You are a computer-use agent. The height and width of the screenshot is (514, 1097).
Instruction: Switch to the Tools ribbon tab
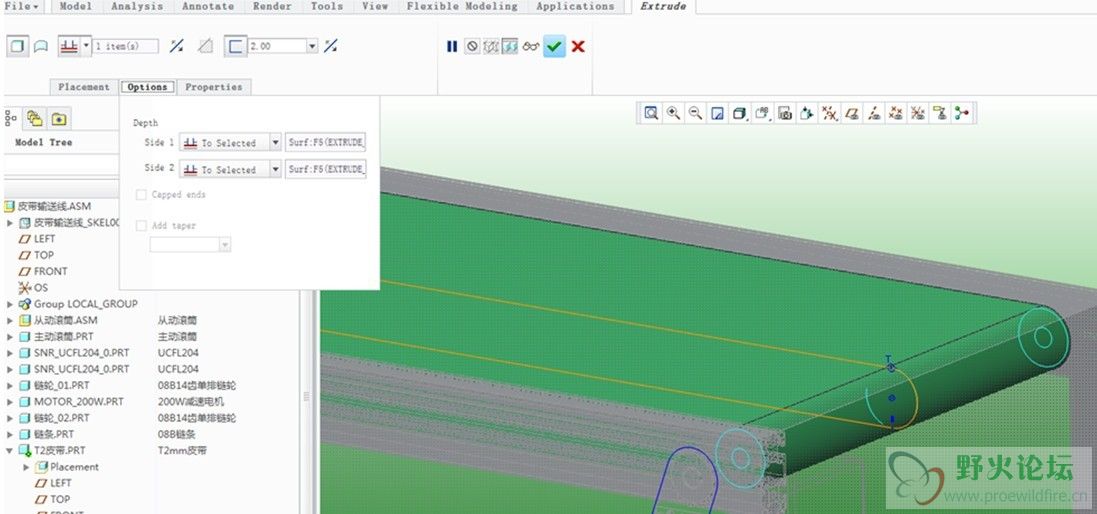(x=327, y=6)
